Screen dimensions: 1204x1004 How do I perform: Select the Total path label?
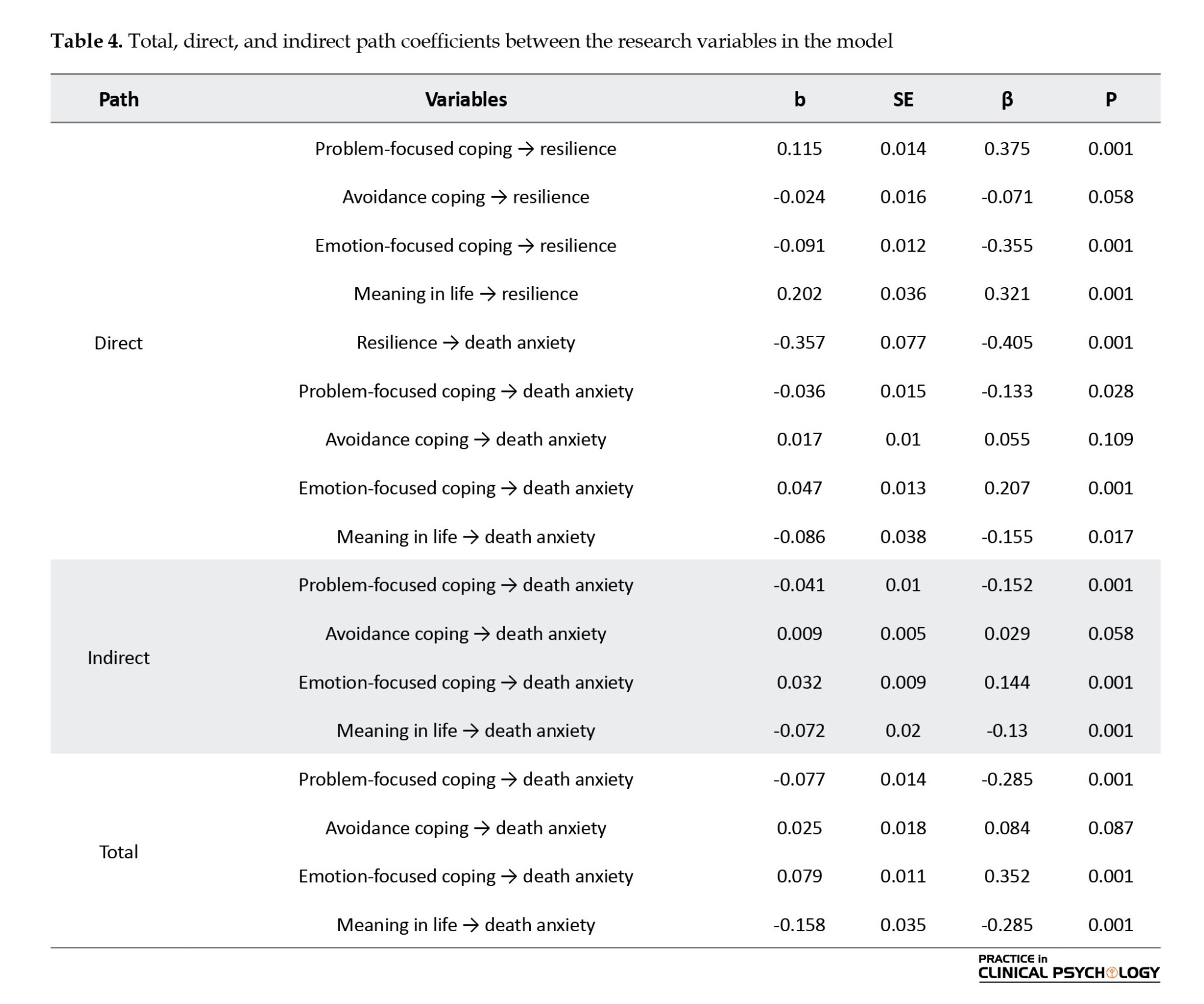click(x=119, y=852)
